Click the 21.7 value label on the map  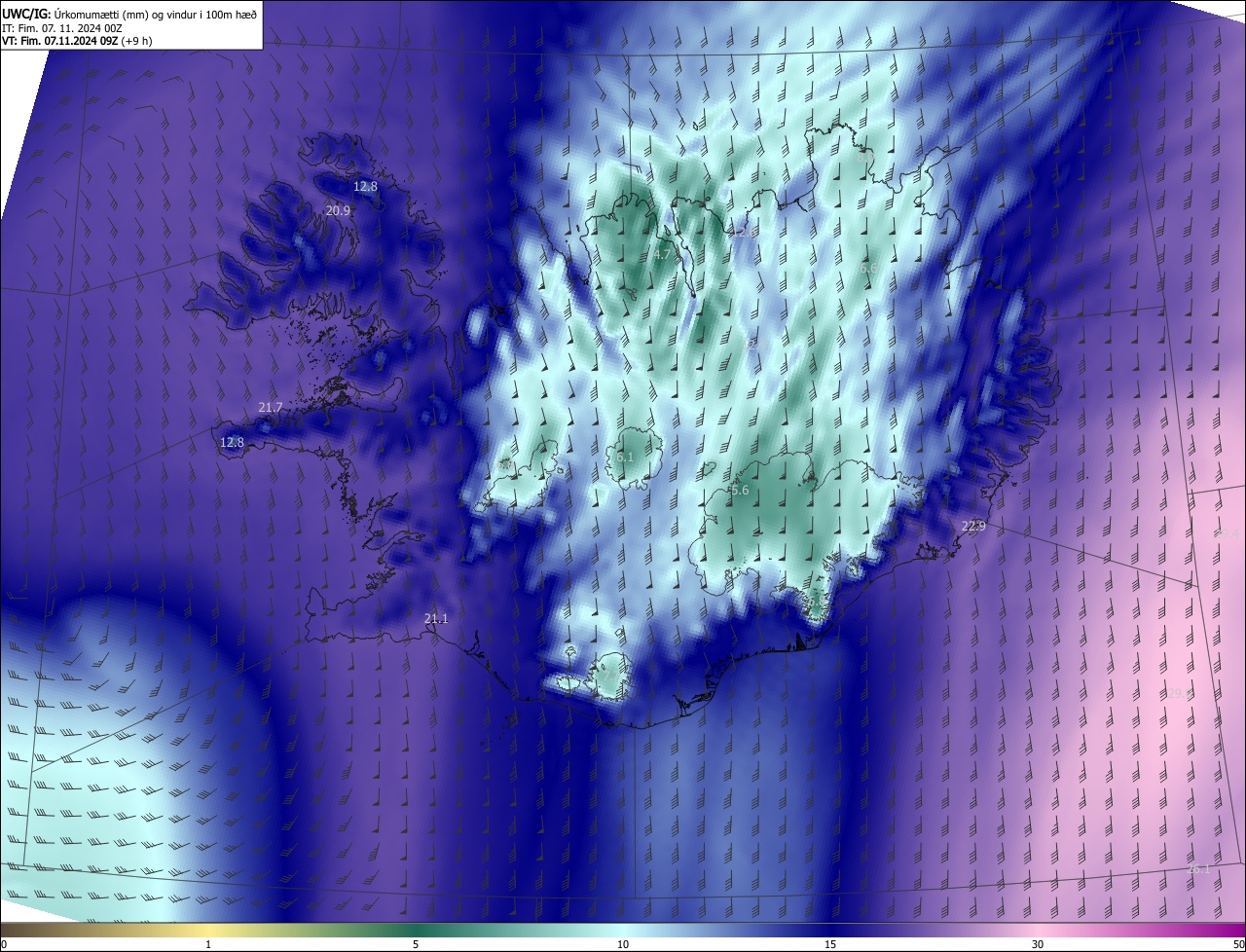270,407
